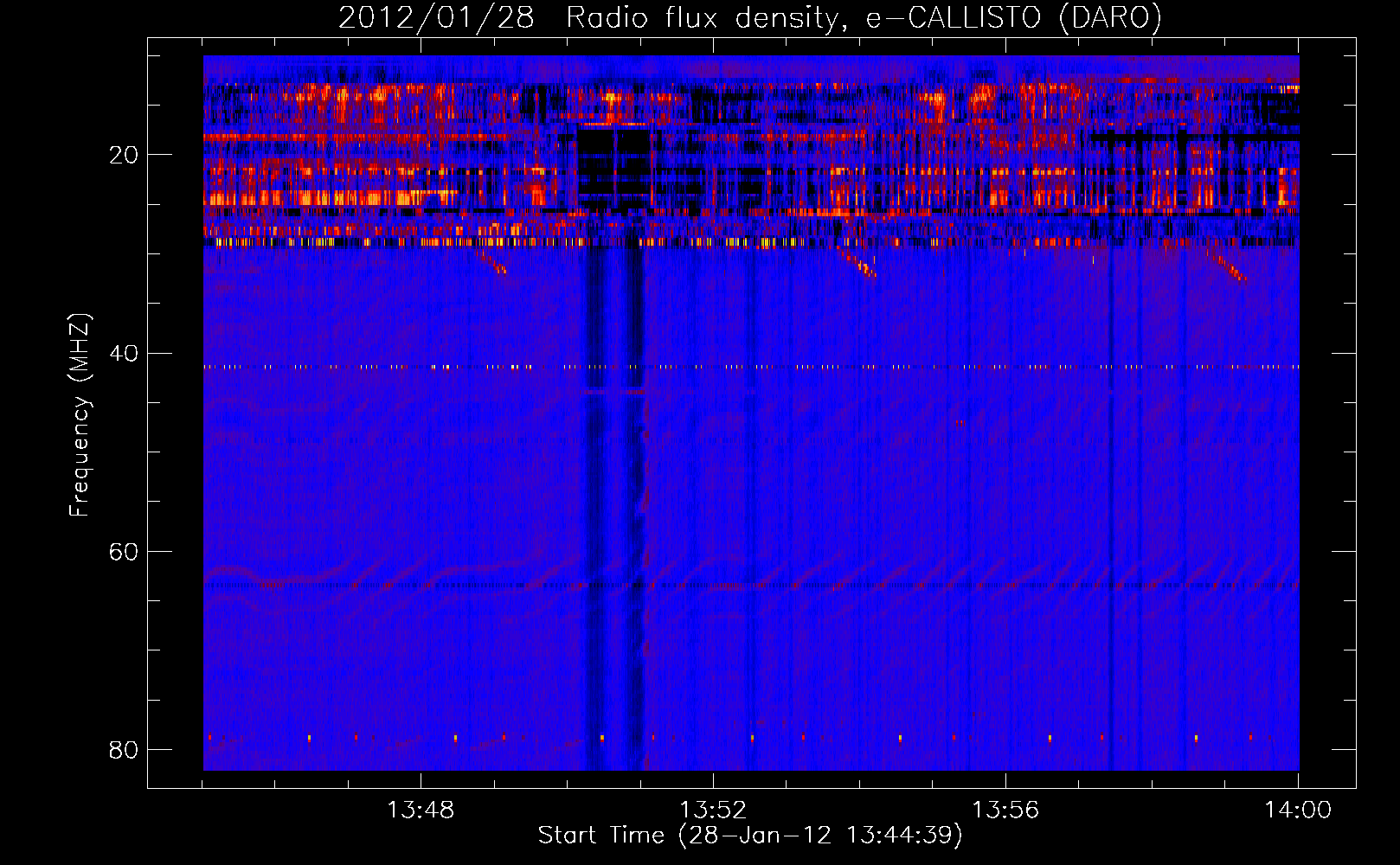Click the '13:52' time tick label
This screenshot has width=1400, height=865.
pyautogui.click(x=713, y=811)
